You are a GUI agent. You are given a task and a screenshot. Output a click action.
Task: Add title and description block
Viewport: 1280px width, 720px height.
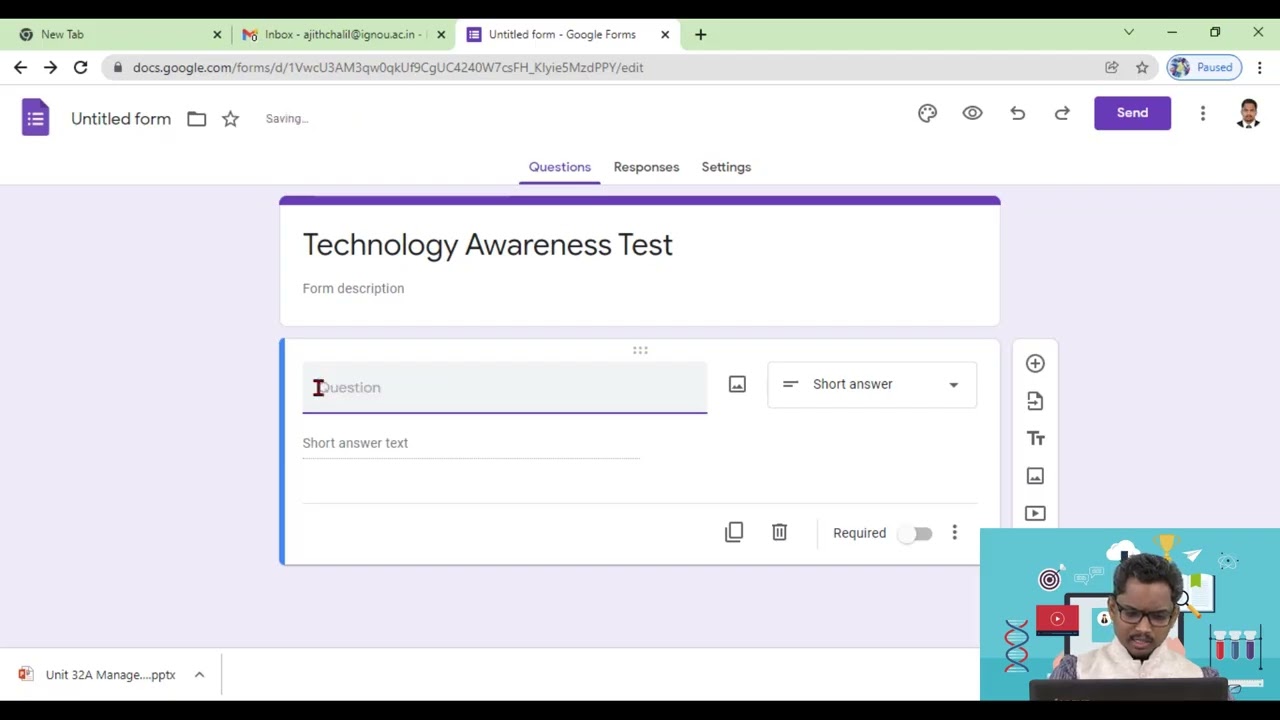coord(1035,438)
